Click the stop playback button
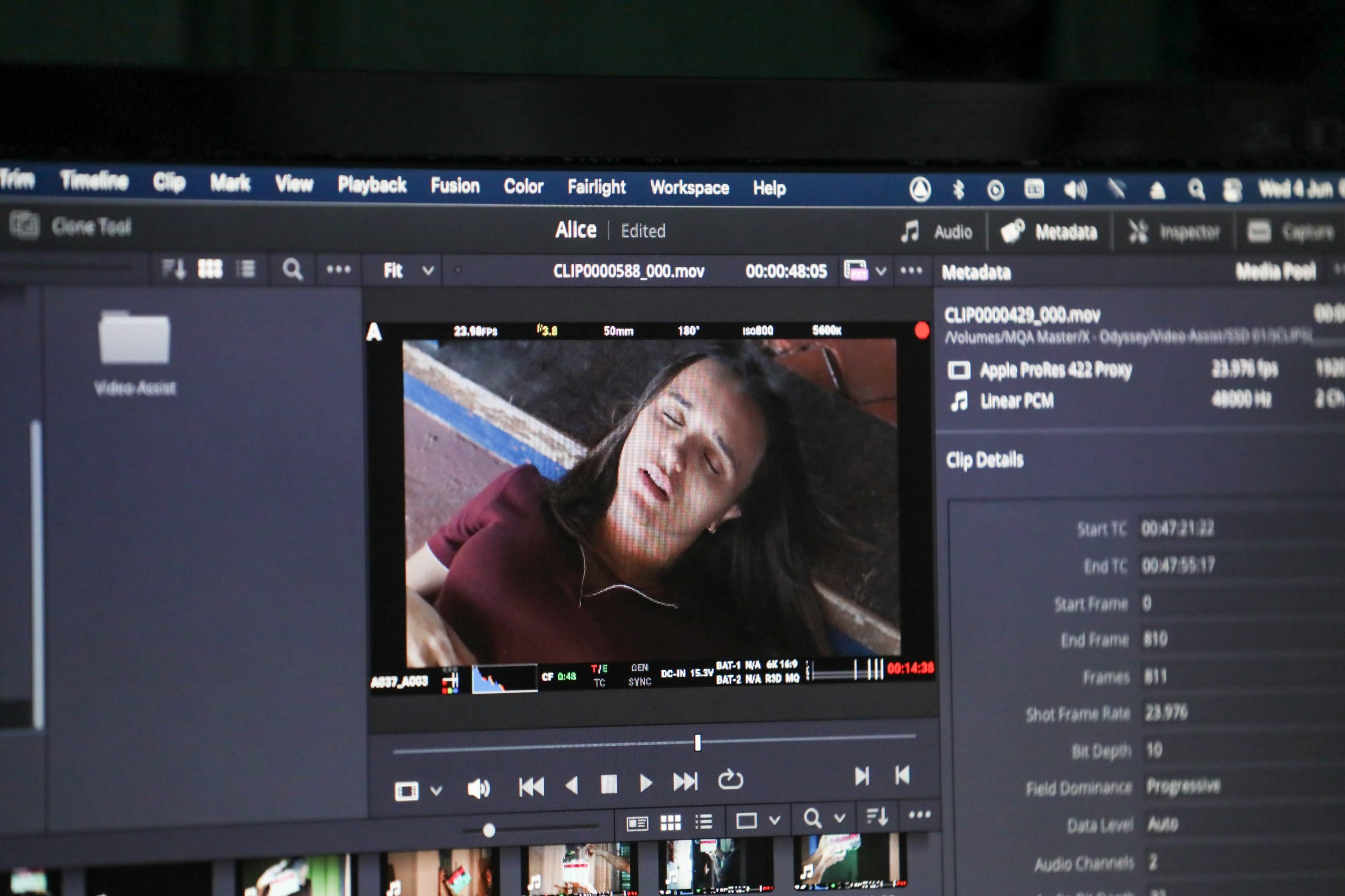The width and height of the screenshot is (1345, 896). point(609,784)
